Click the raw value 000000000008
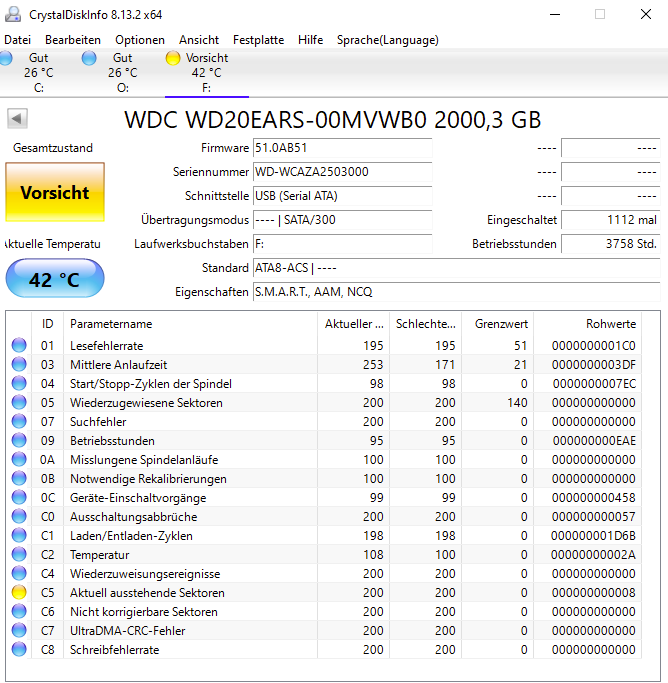 point(594,593)
